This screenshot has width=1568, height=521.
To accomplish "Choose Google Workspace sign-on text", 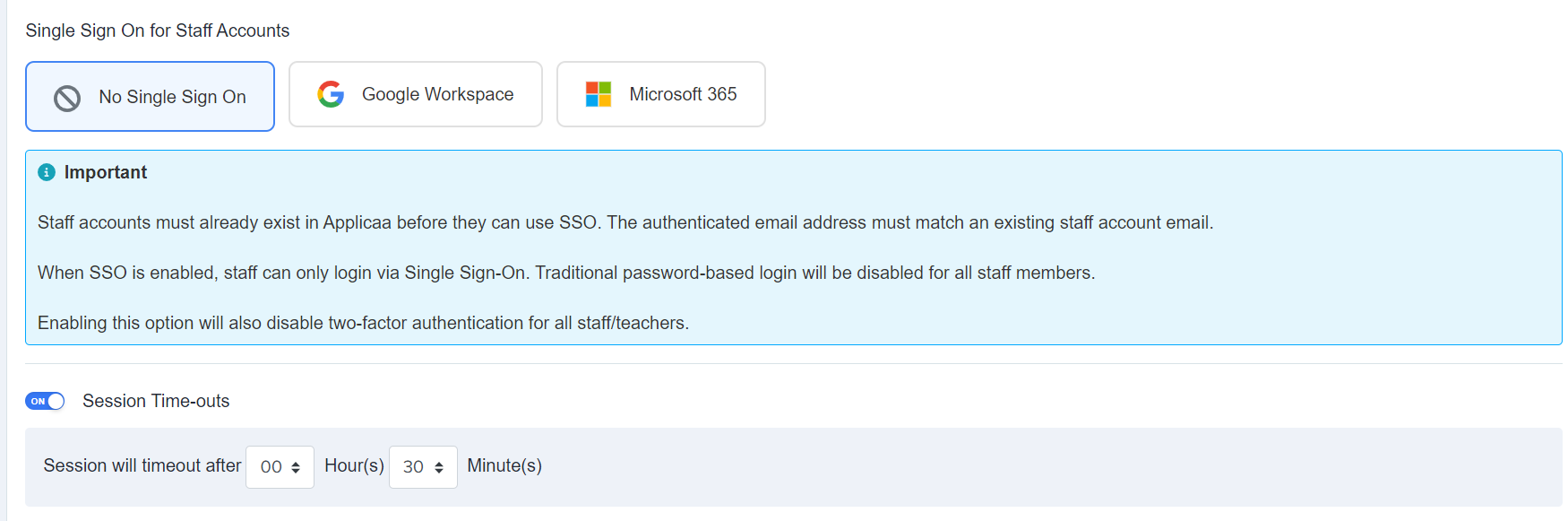I will pos(437,94).
